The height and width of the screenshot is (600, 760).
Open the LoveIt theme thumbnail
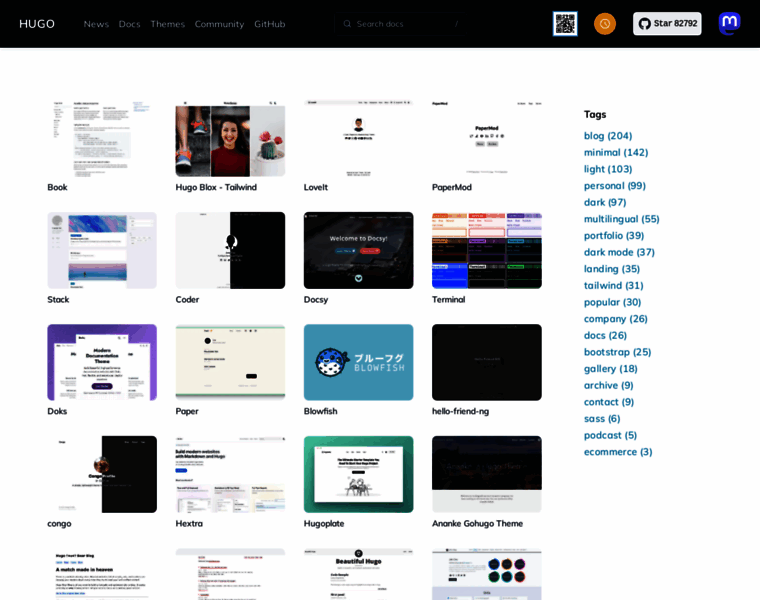(359, 139)
